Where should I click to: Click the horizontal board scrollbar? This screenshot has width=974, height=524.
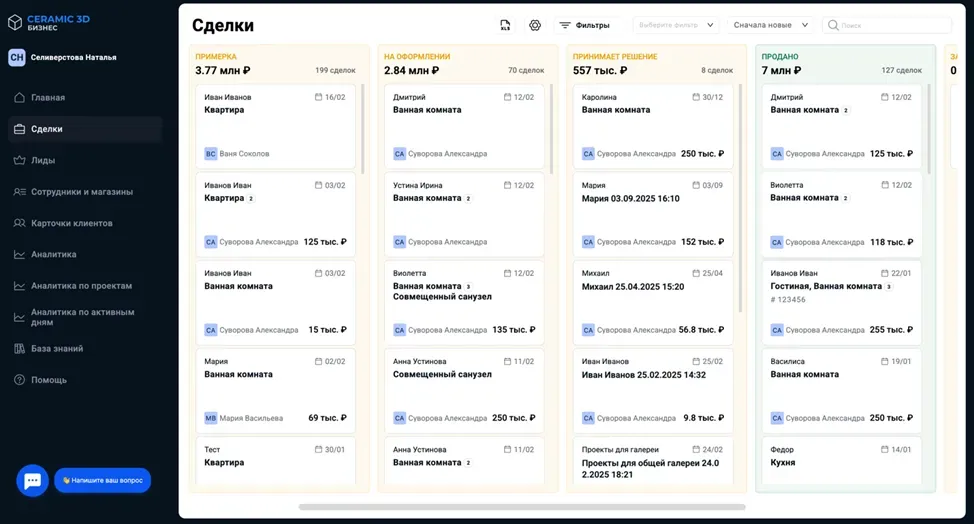[522, 507]
